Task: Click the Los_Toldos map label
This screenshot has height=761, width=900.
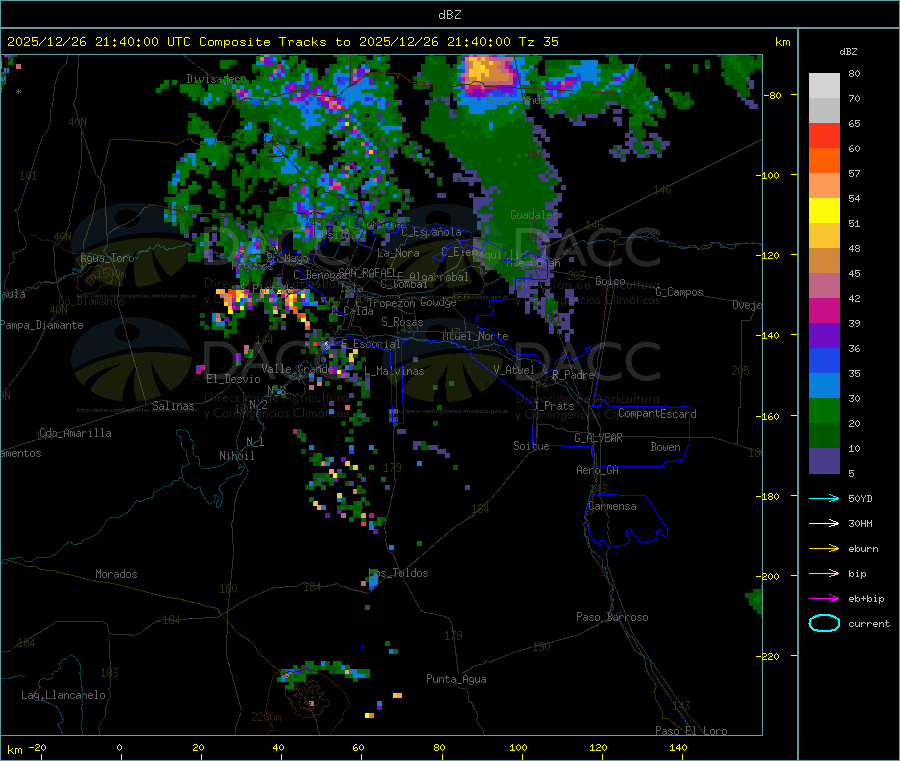Action: [398, 573]
